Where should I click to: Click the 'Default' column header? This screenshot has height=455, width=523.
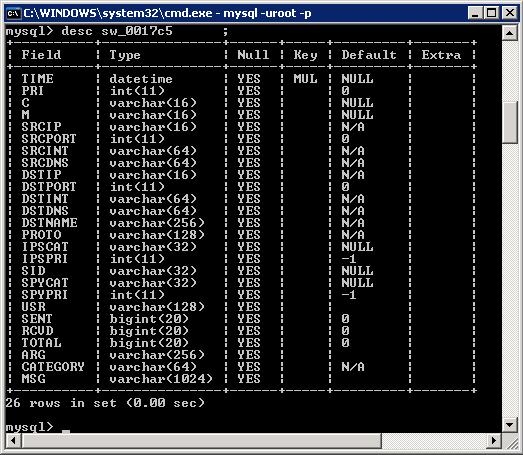(369, 55)
